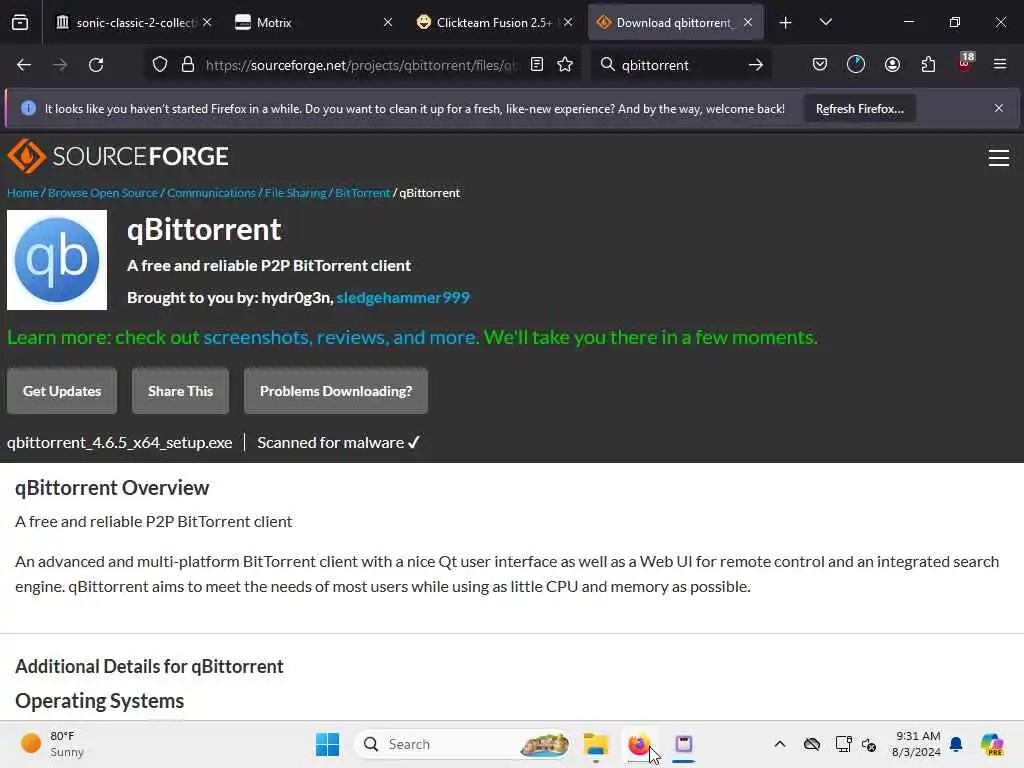Go back to previous page
1024x768 pixels.
coord(24,65)
